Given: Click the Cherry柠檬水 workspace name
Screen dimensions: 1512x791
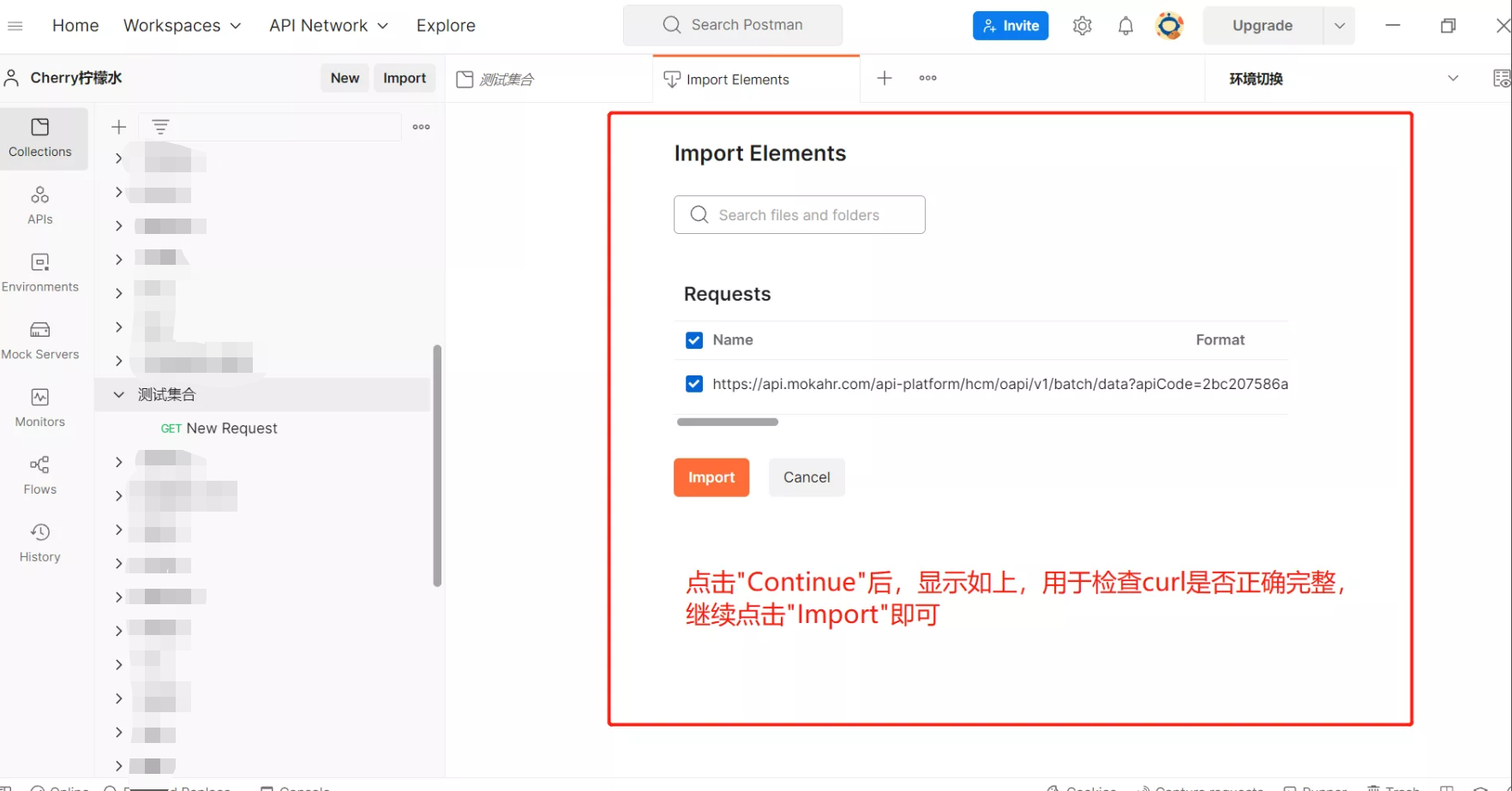Looking at the screenshot, I should (x=76, y=78).
